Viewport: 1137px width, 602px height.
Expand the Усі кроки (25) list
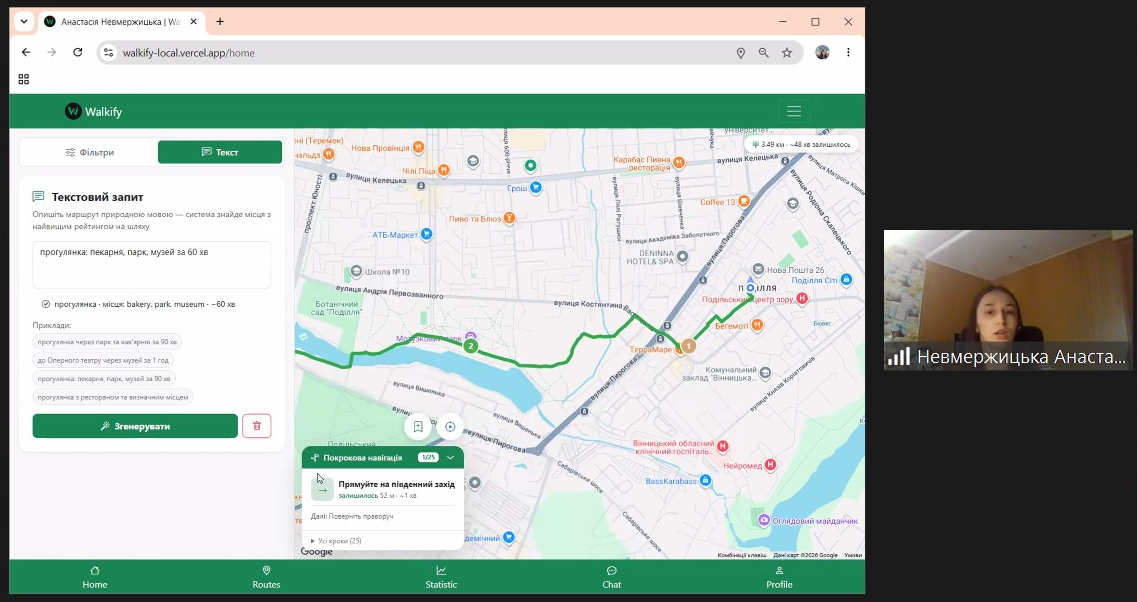click(x=336, y=541)
